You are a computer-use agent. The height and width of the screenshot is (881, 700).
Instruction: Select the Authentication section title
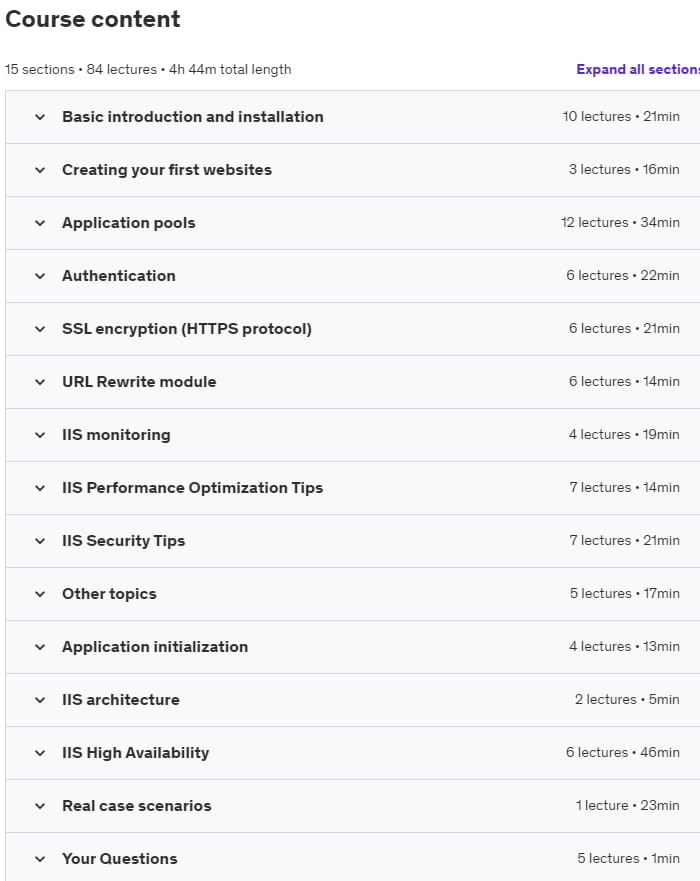pyautogui.click(x=119, y=275)
